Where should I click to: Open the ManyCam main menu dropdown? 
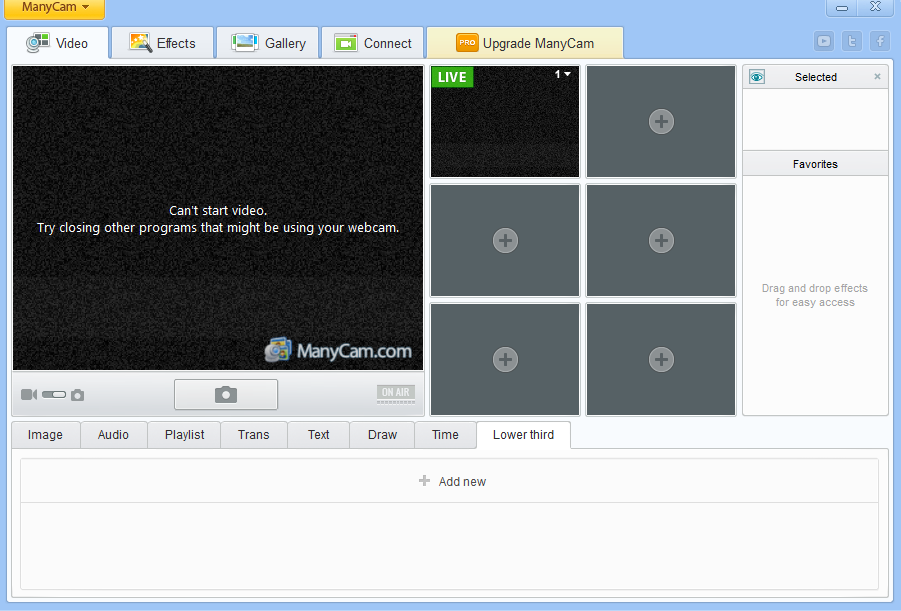coord(56,8)
